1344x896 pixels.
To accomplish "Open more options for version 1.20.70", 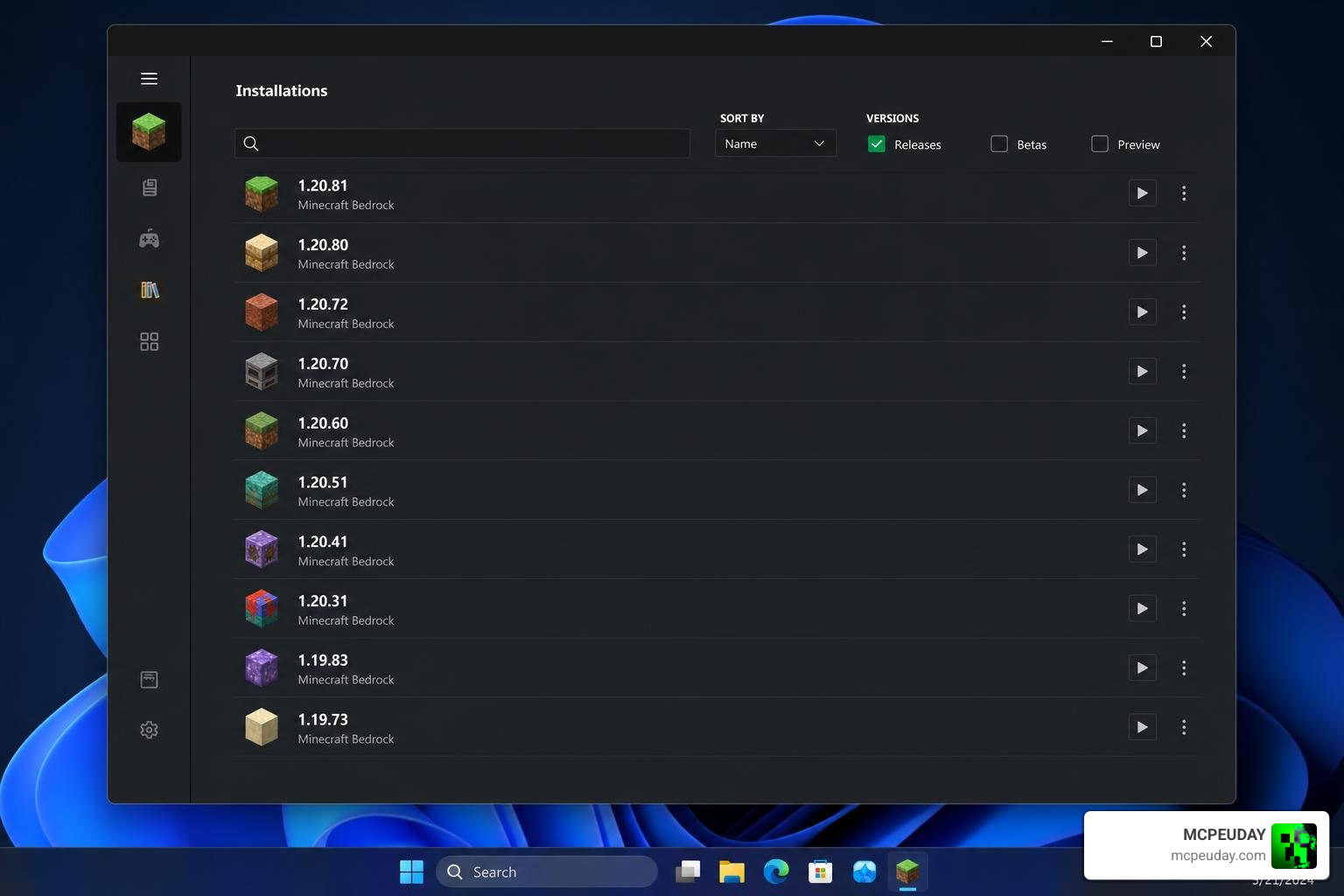I will coord(1184,372).
